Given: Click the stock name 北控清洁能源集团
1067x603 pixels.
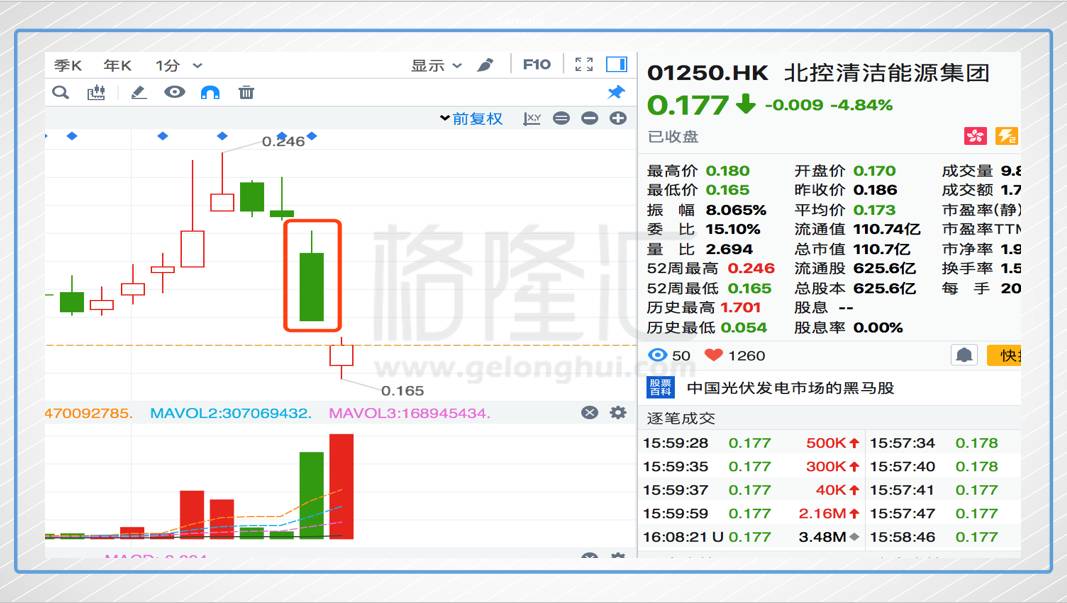Looking at the screenshot, I should click(887, 73).
